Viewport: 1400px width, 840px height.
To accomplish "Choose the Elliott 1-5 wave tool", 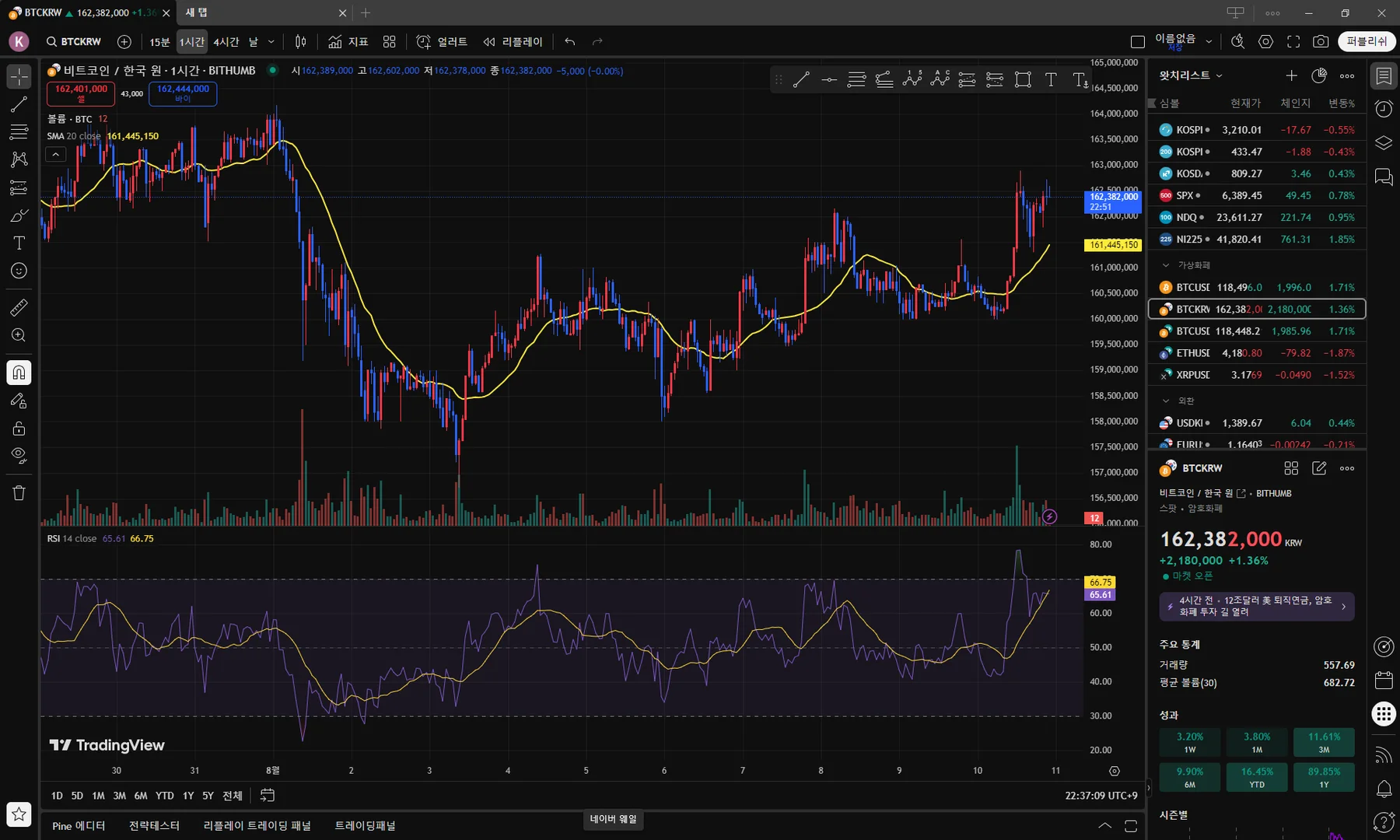I will click(912, 79).
